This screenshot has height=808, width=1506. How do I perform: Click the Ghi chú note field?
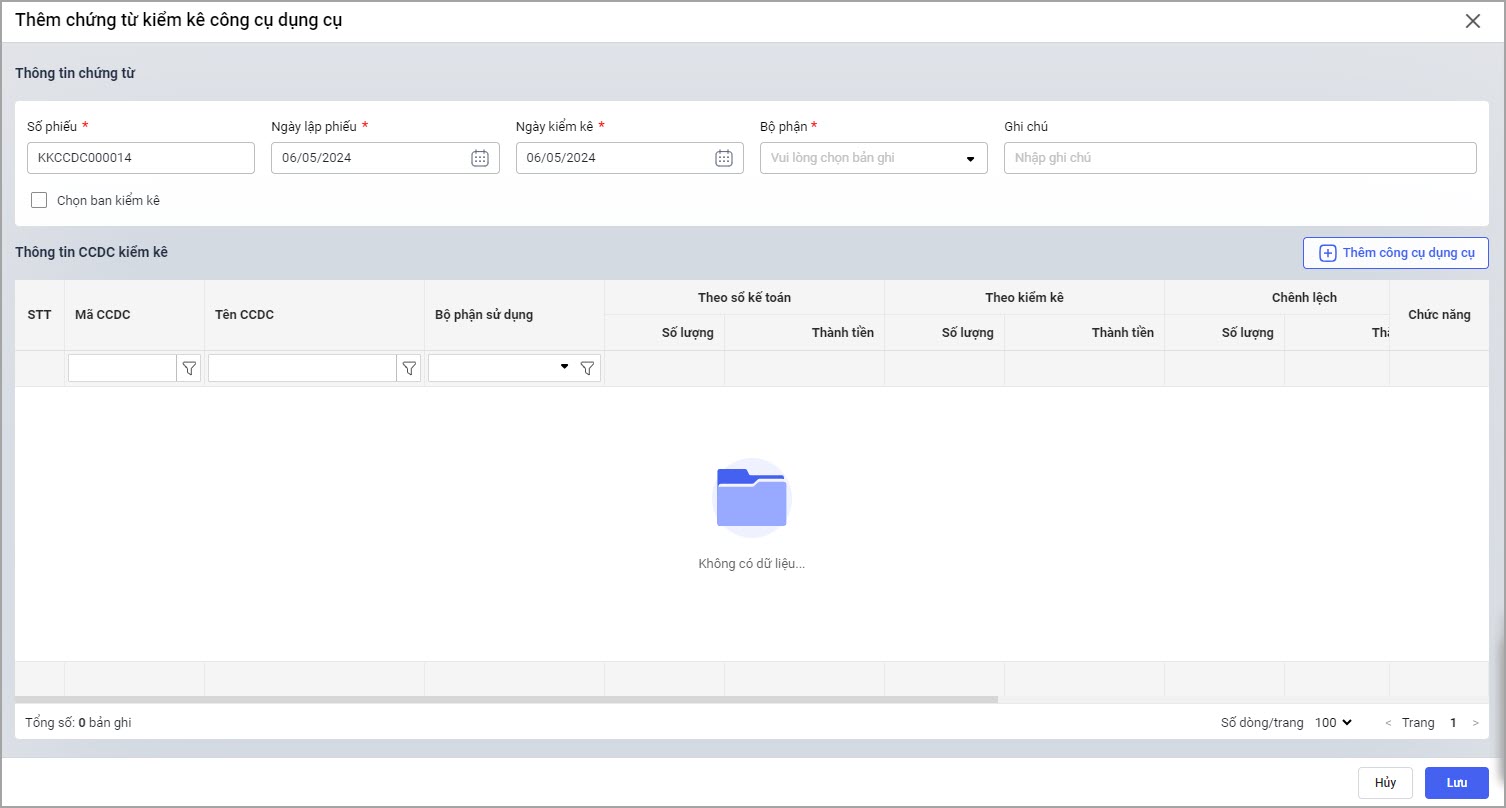click(1239, 158)
